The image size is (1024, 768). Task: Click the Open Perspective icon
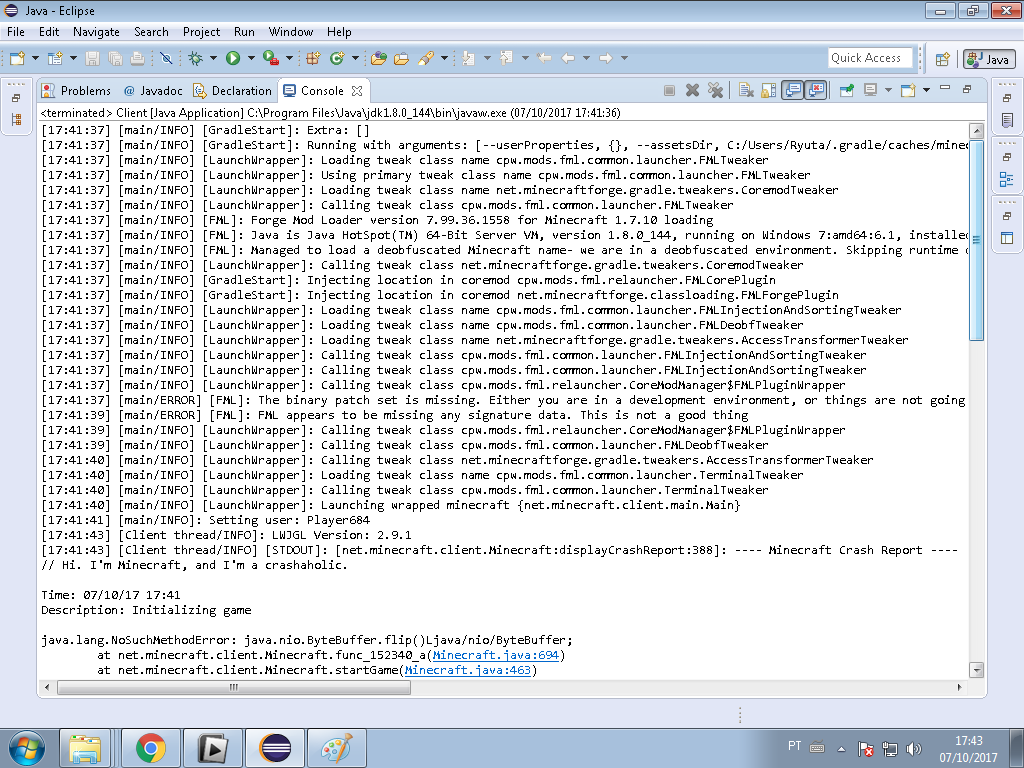(x=942, y=59)
